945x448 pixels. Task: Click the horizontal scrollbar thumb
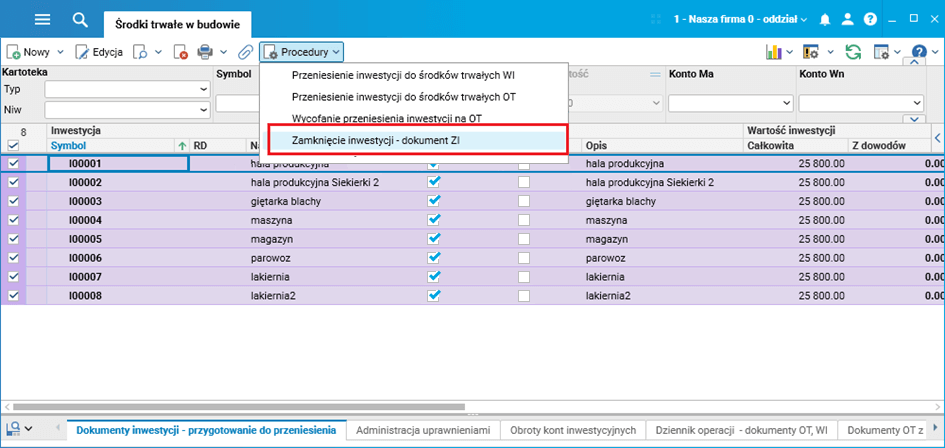(239, 407)
